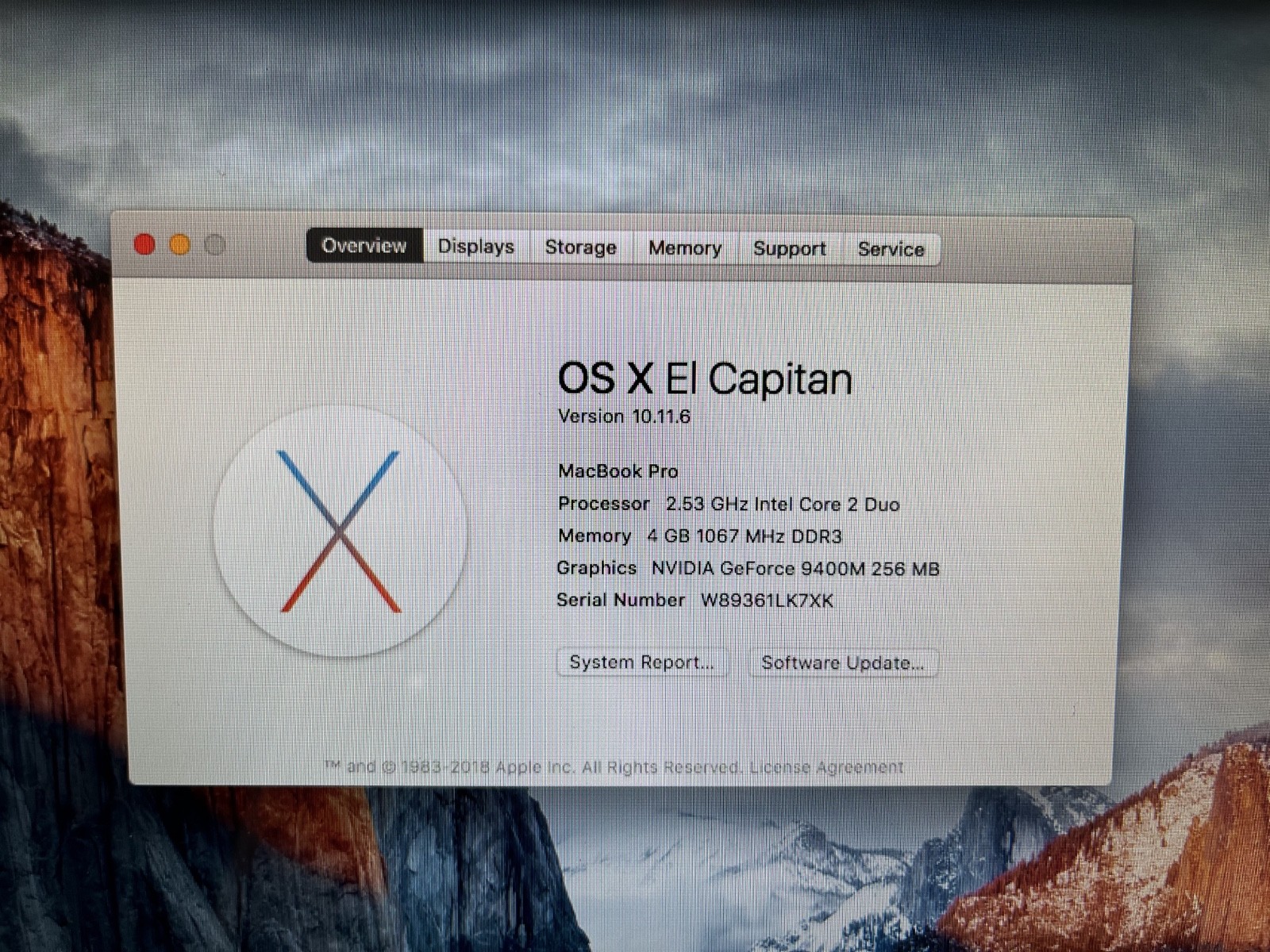Screen dimensions: 1270x952
Task: Click the NVIDIA GeForce 9400M 256 MB value
Action: coord(795,569)
